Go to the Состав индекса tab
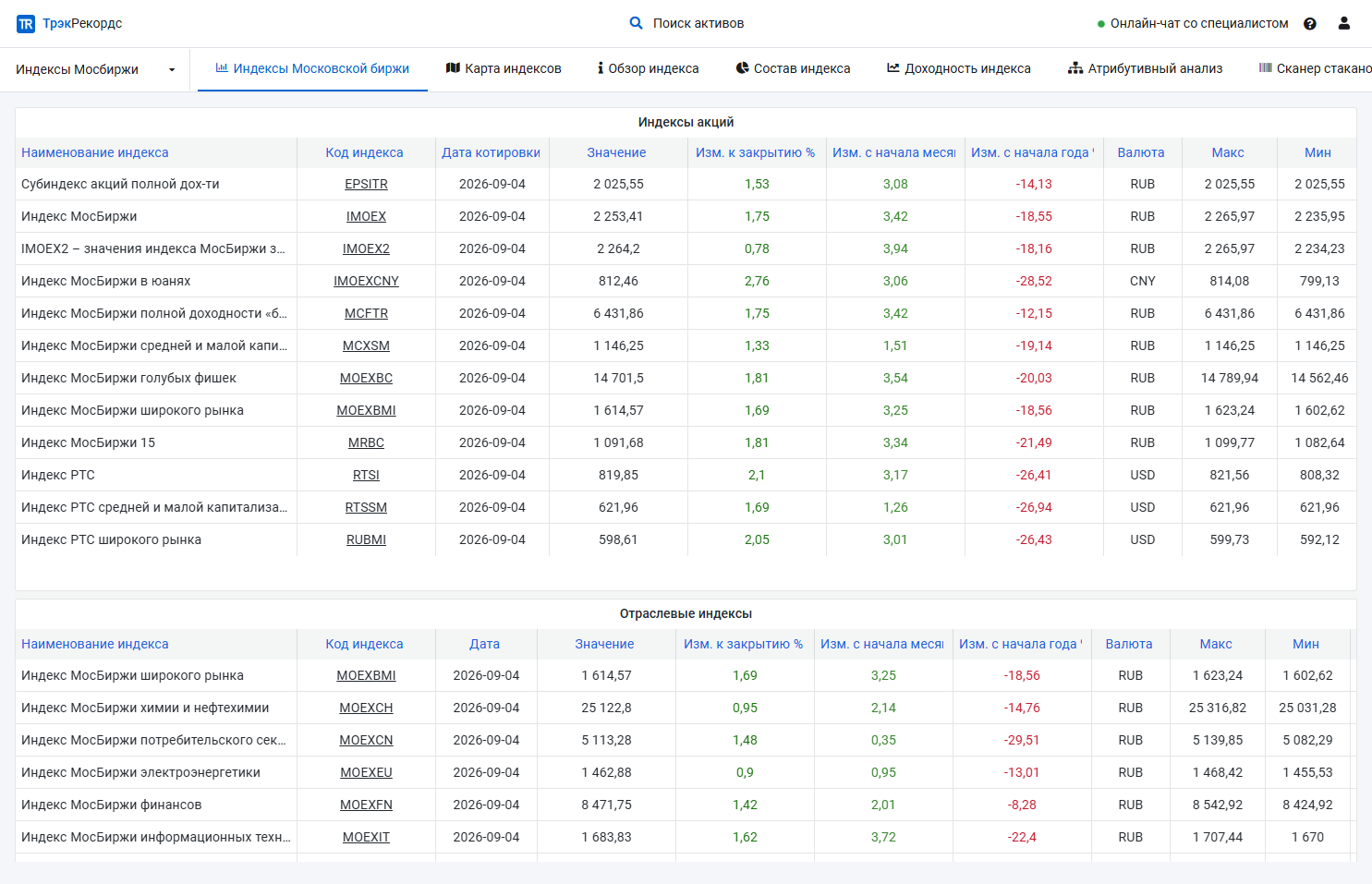 [793, 68]
